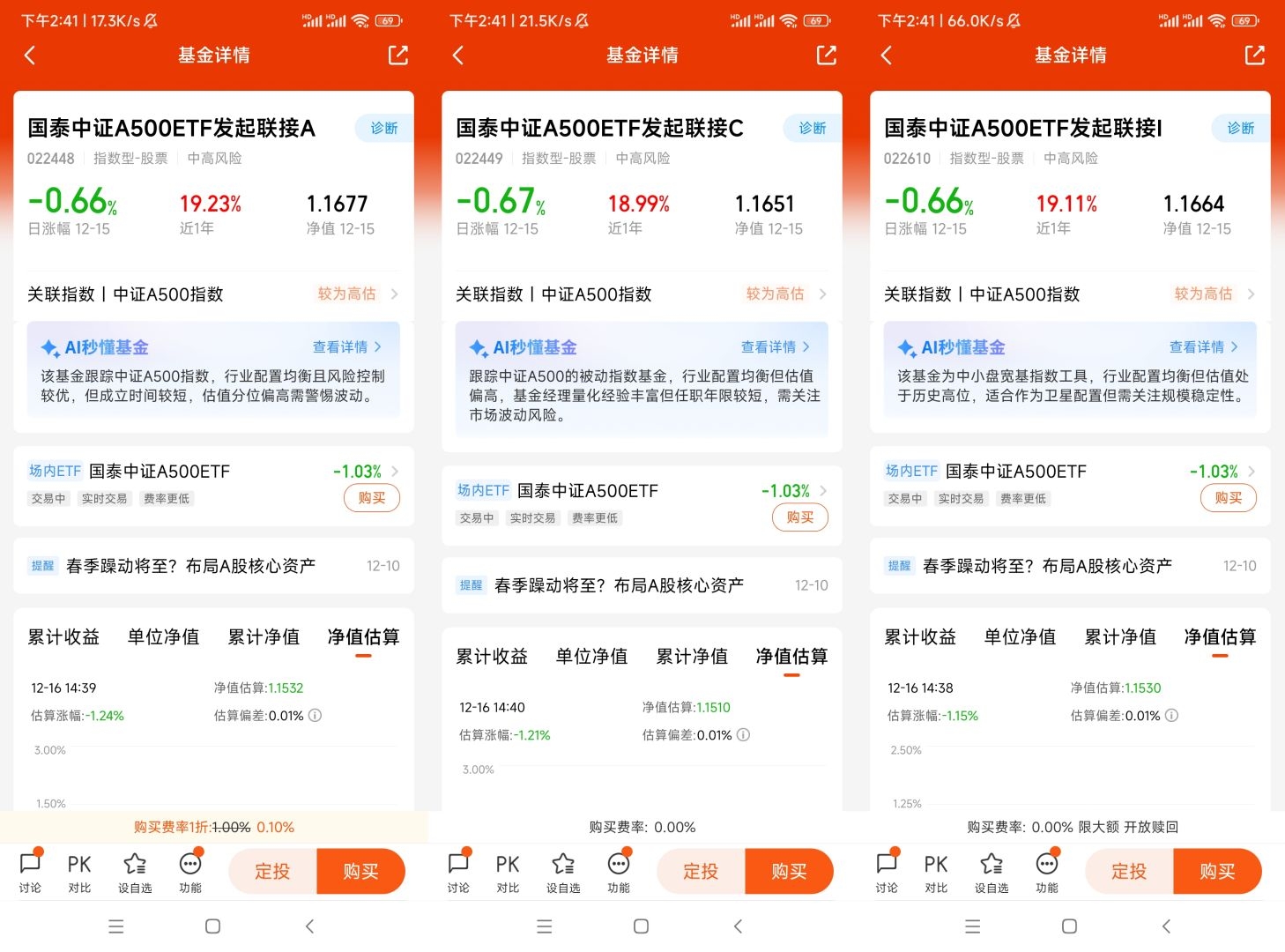Select 累计收益 tab on 联接I screen
Viewport: 1285px width, 952px height.
click(x=920, y=637)
